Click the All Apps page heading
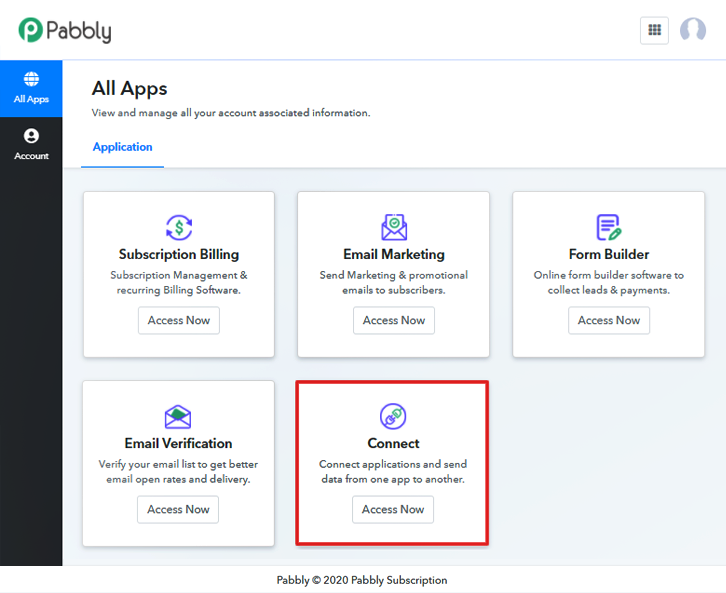Screen dimensions: 726x593 (129, 88)
